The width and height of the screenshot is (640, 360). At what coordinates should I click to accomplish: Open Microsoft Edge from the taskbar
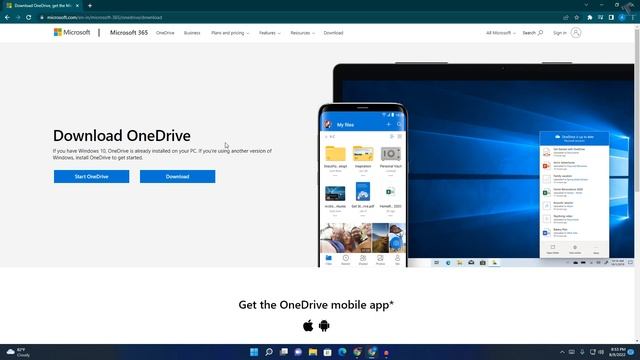[342, 352]
